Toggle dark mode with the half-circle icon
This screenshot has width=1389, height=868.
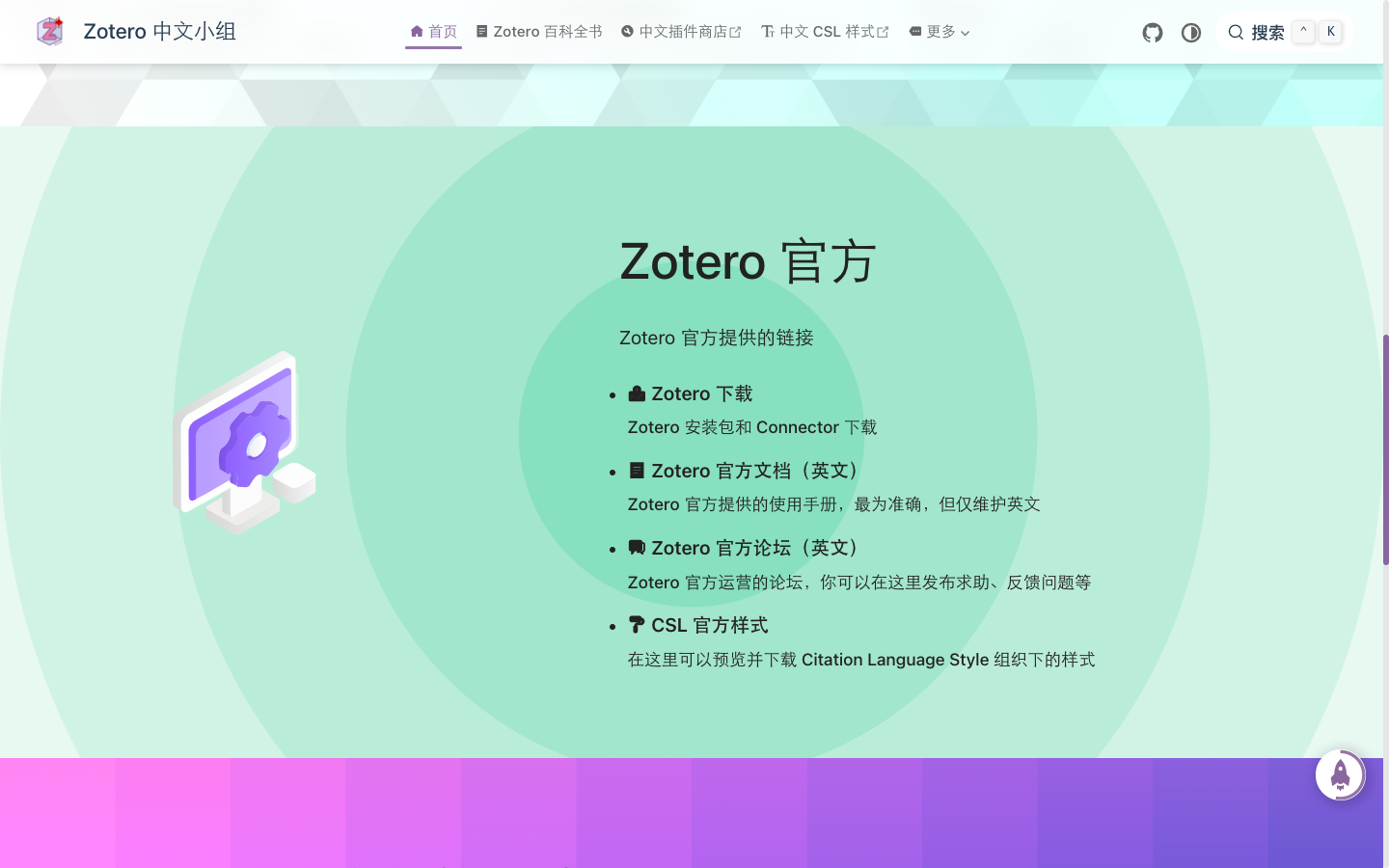click(x=1190, y=32)
